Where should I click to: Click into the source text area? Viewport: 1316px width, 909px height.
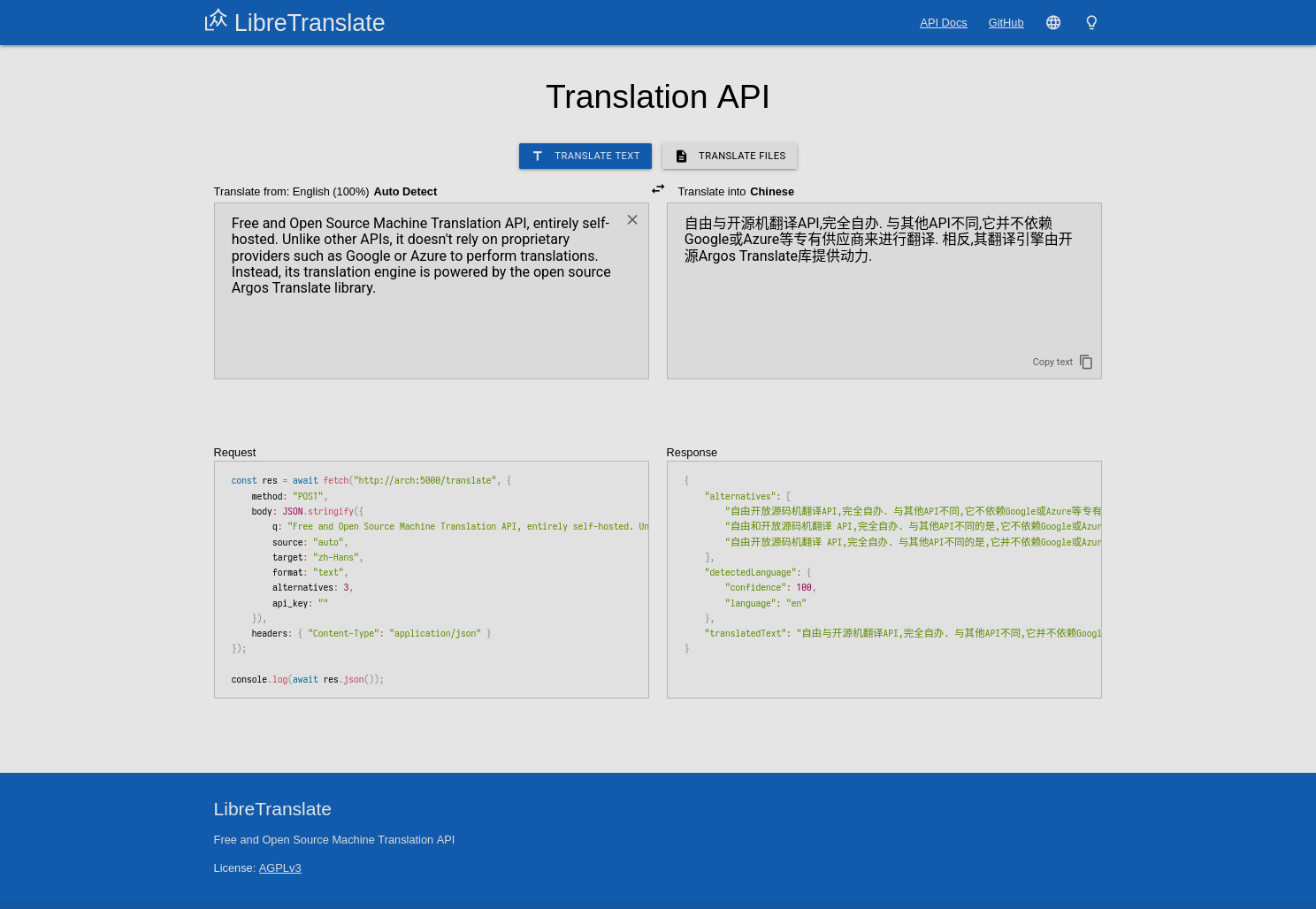432,291
